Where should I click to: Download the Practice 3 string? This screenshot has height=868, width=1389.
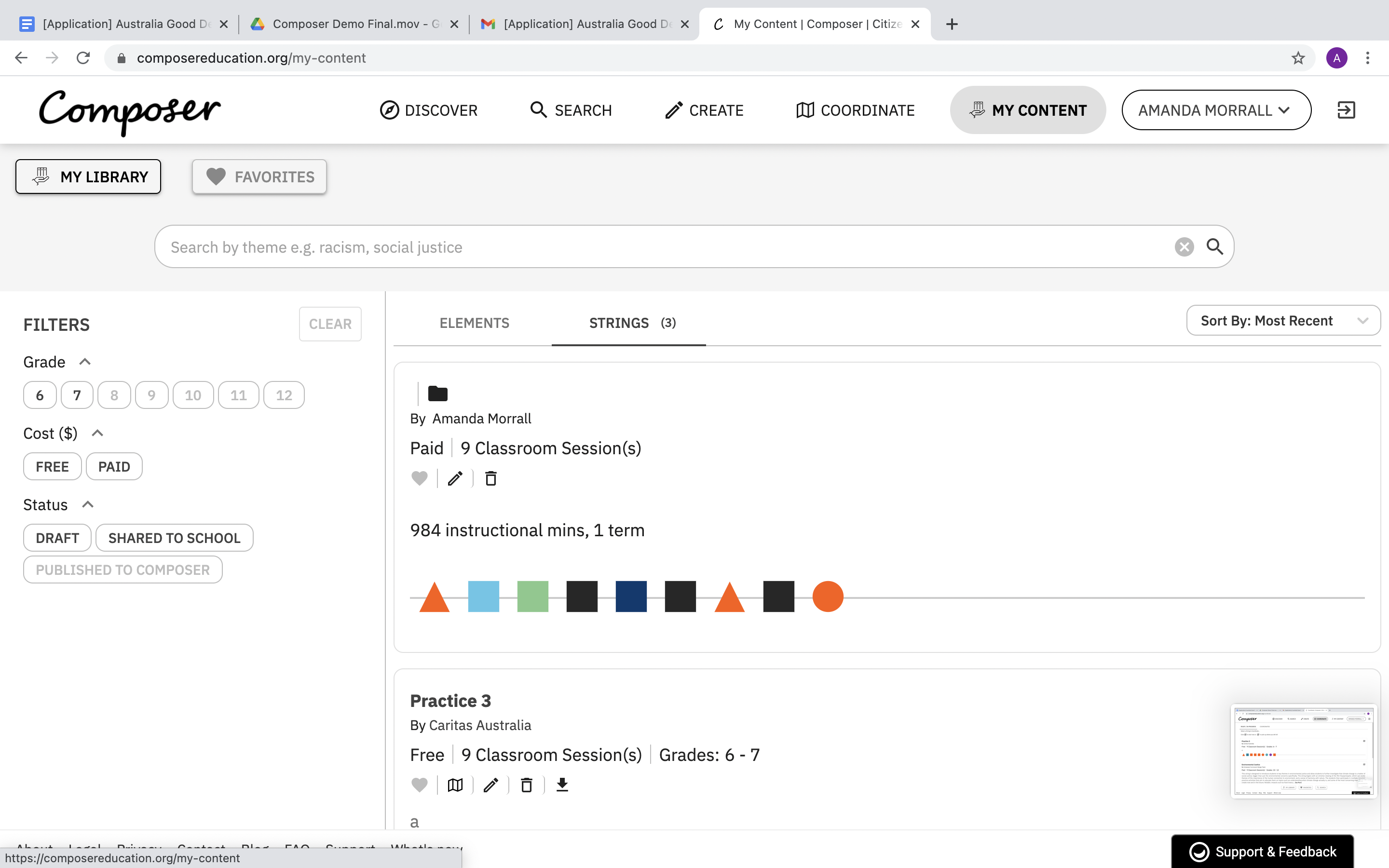click(562, 785)
